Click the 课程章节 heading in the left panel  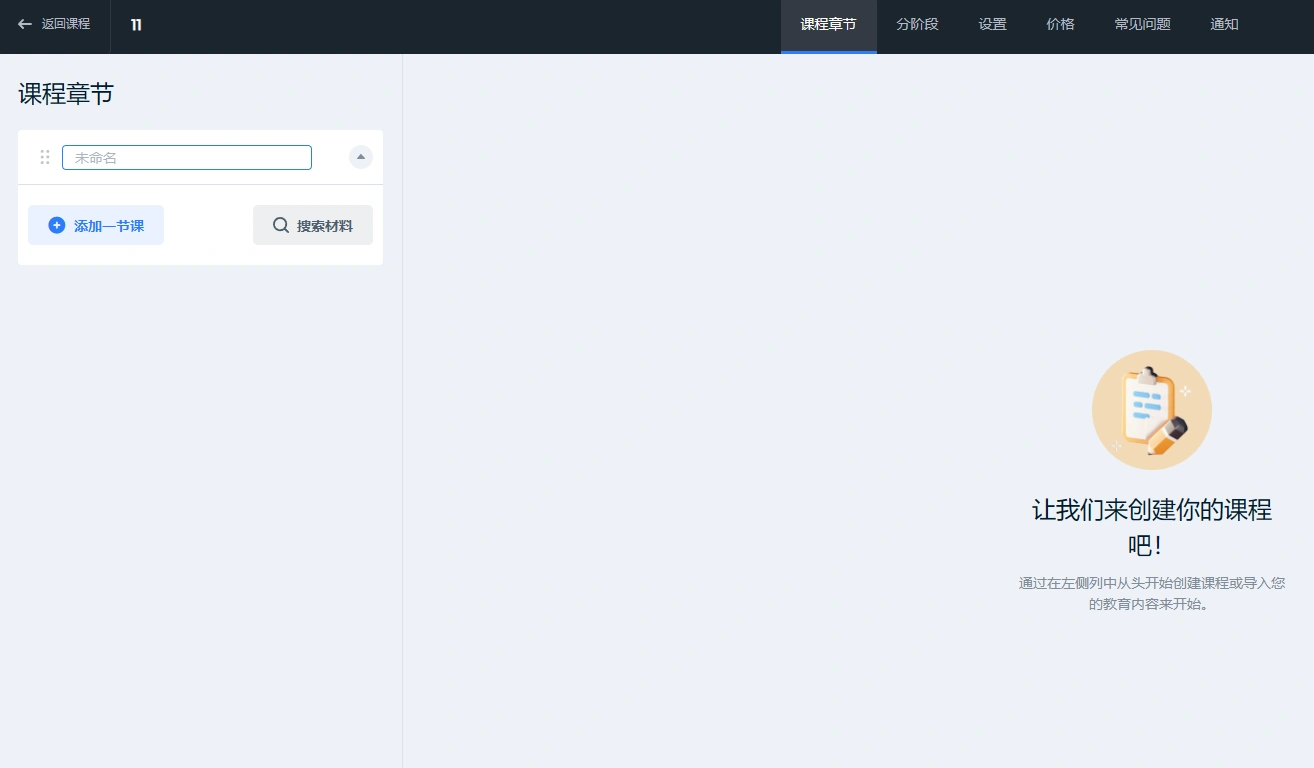(64, 93)
